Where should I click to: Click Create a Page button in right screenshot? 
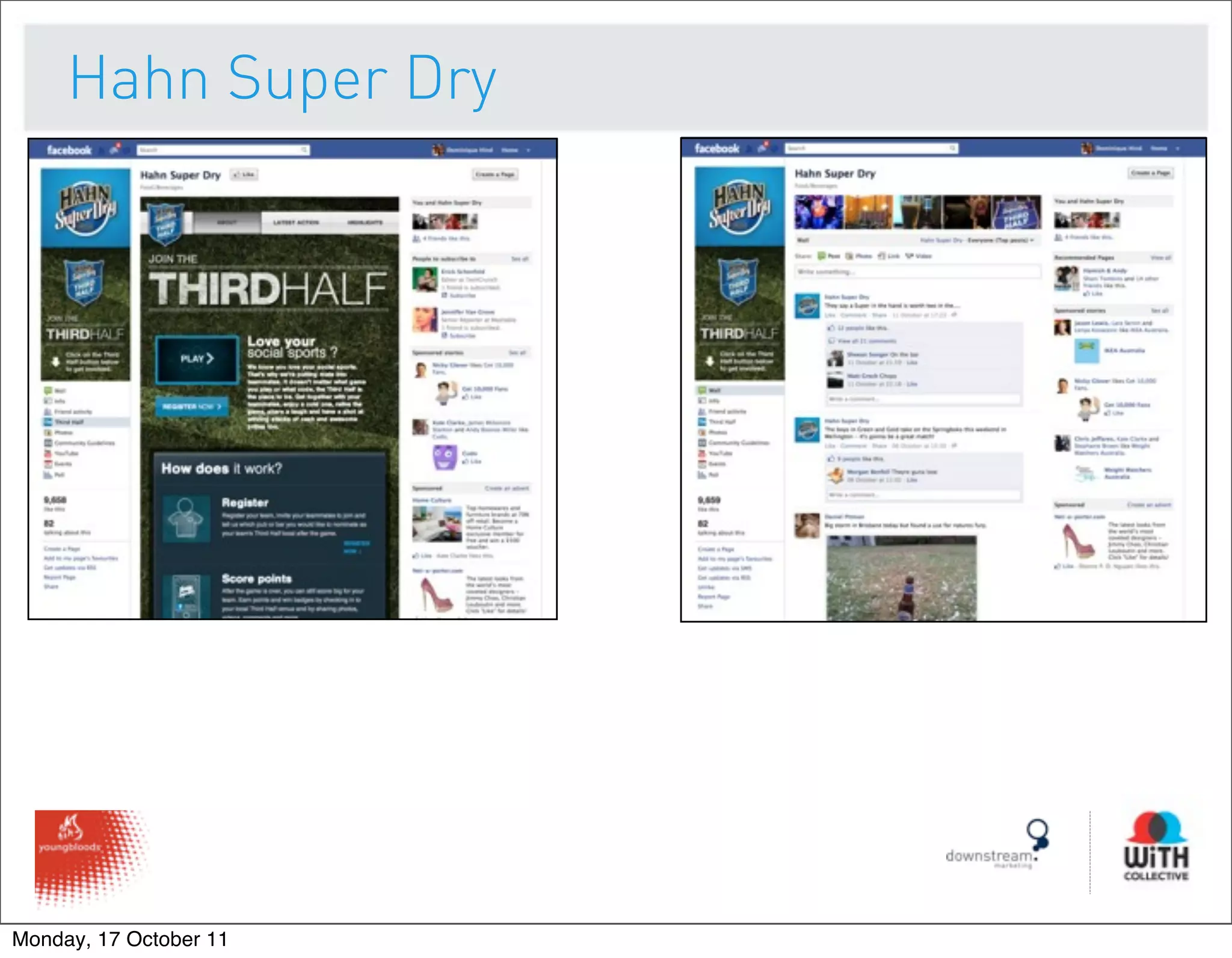[1150, 173]
